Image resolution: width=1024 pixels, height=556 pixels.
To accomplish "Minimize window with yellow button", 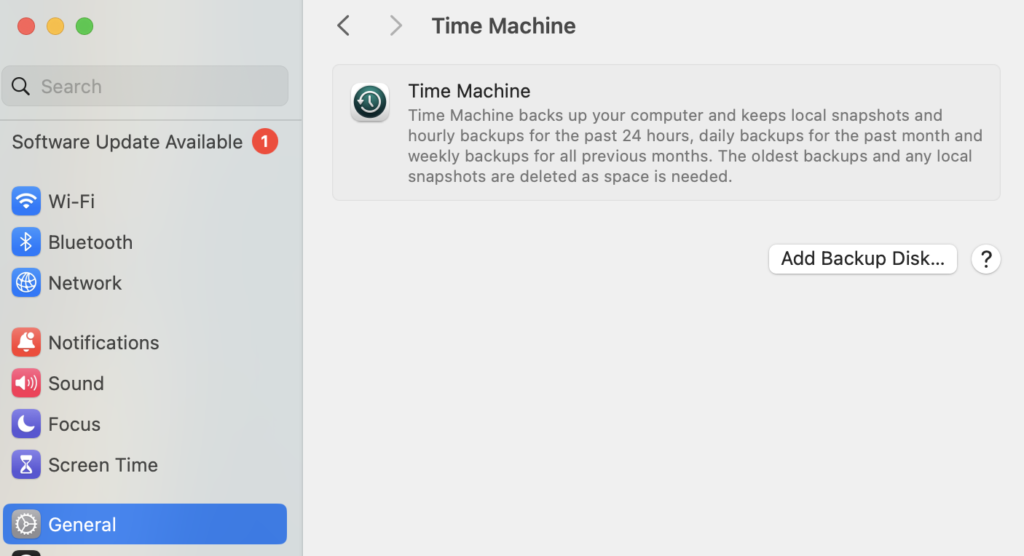I will point(56,26).
